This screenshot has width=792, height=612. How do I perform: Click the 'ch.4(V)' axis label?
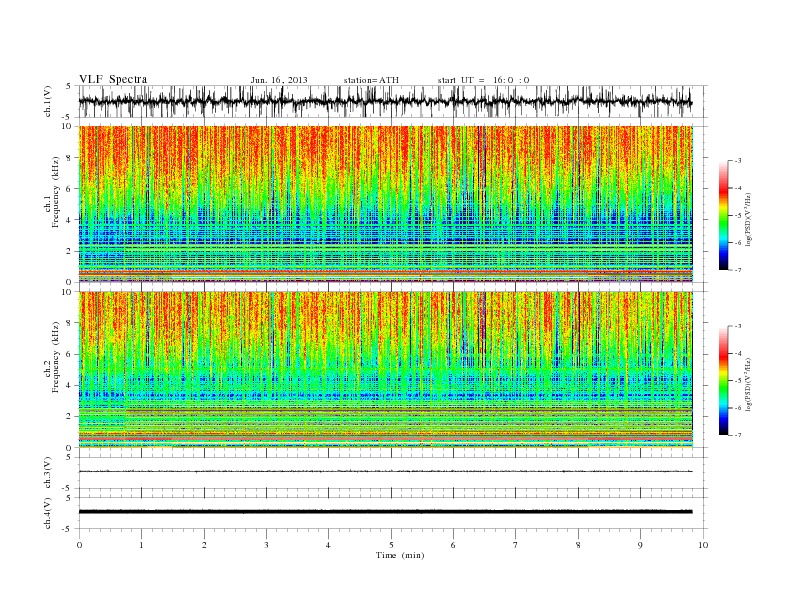[48, 513]
